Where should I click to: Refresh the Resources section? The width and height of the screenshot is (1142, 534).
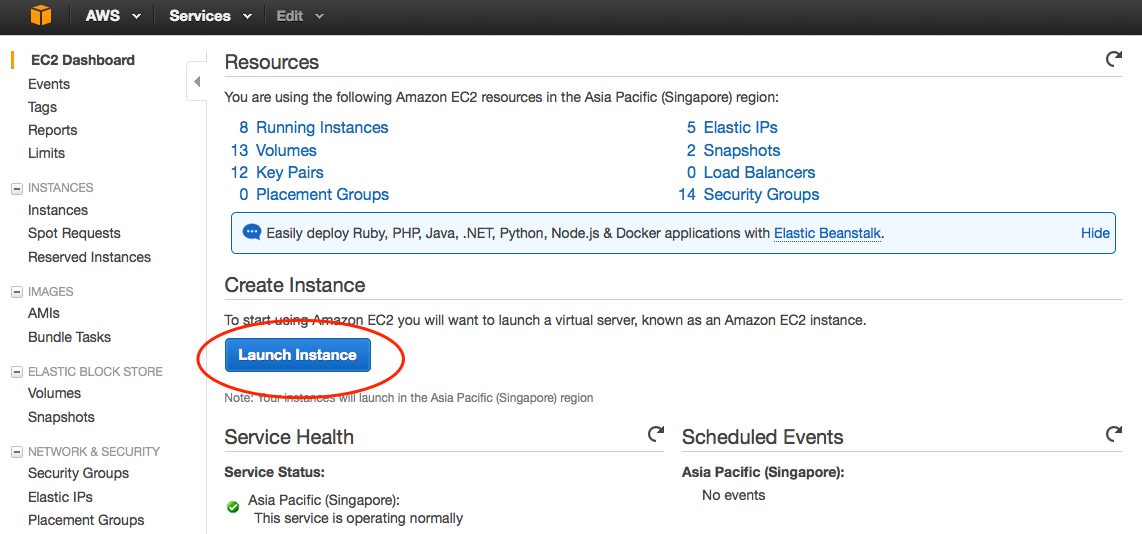pyautogui.click(x=1113, y=60)
